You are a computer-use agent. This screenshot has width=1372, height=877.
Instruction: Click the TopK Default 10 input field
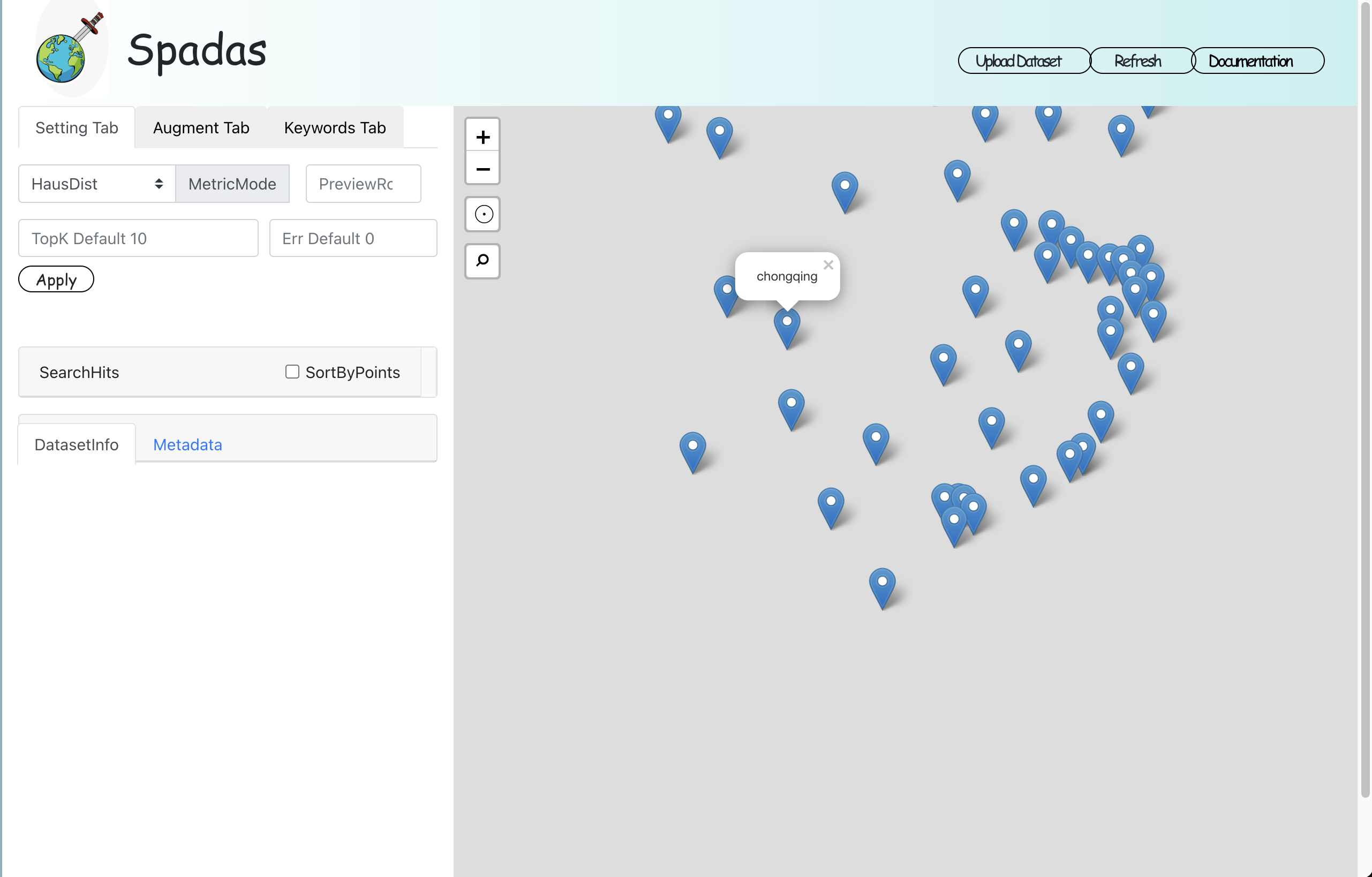[x=139, y=238]
